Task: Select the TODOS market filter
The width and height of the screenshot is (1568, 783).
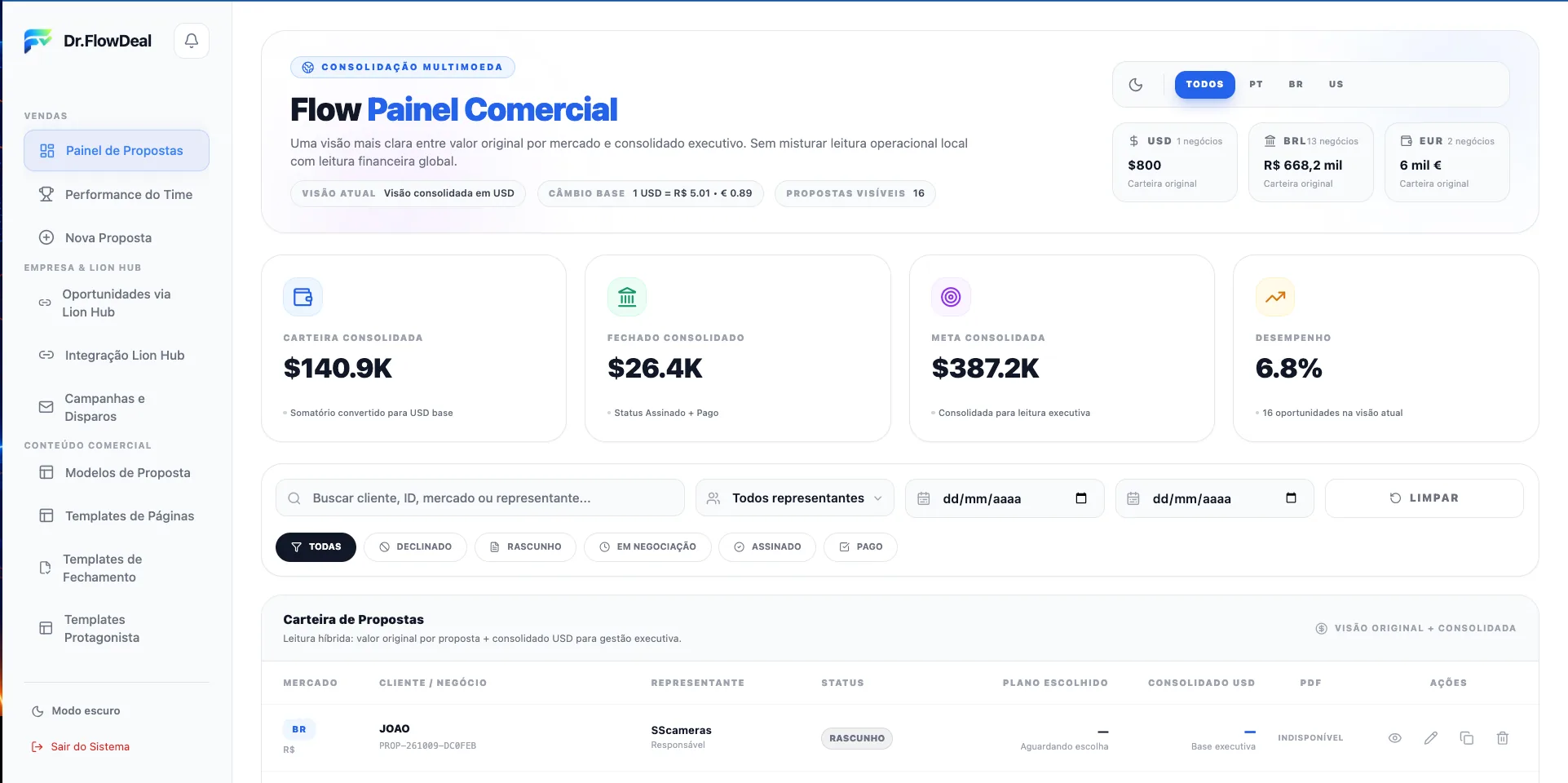Action: pyautogui.click(x=1205, y=84)
